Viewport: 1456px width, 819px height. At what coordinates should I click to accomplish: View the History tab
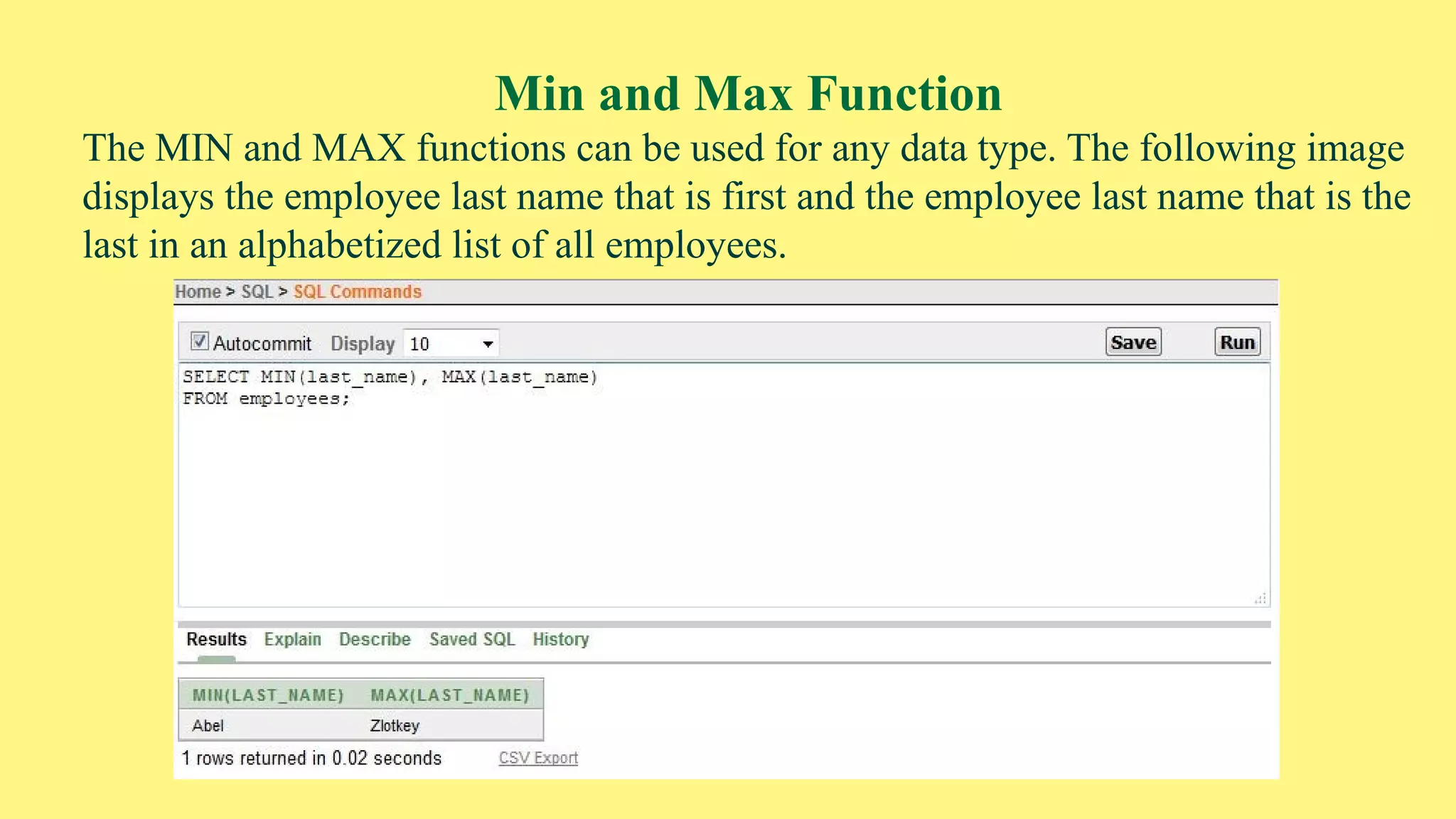[x=561, y=639]
